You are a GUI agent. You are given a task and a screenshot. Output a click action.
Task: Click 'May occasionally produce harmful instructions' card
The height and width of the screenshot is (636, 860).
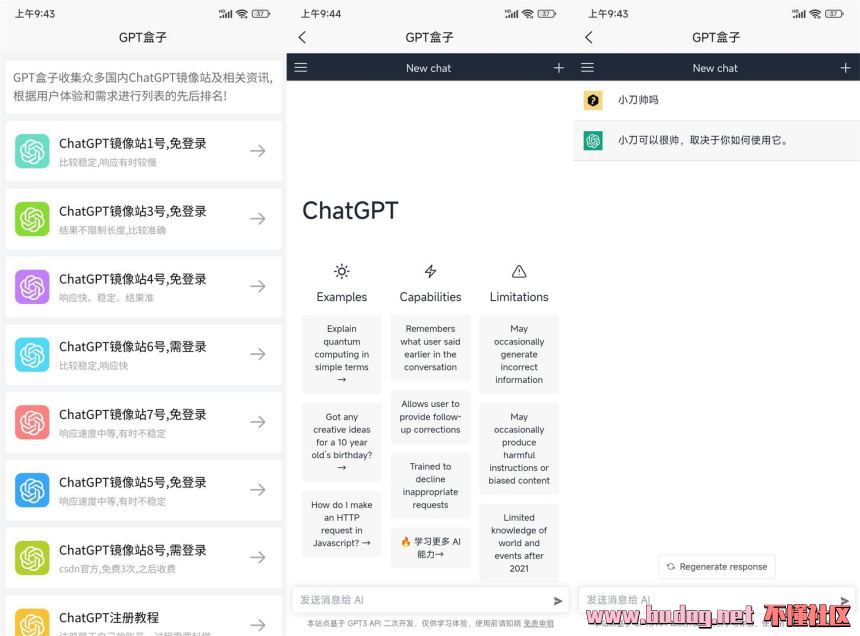pyautogui.click(x=519, y=448)
